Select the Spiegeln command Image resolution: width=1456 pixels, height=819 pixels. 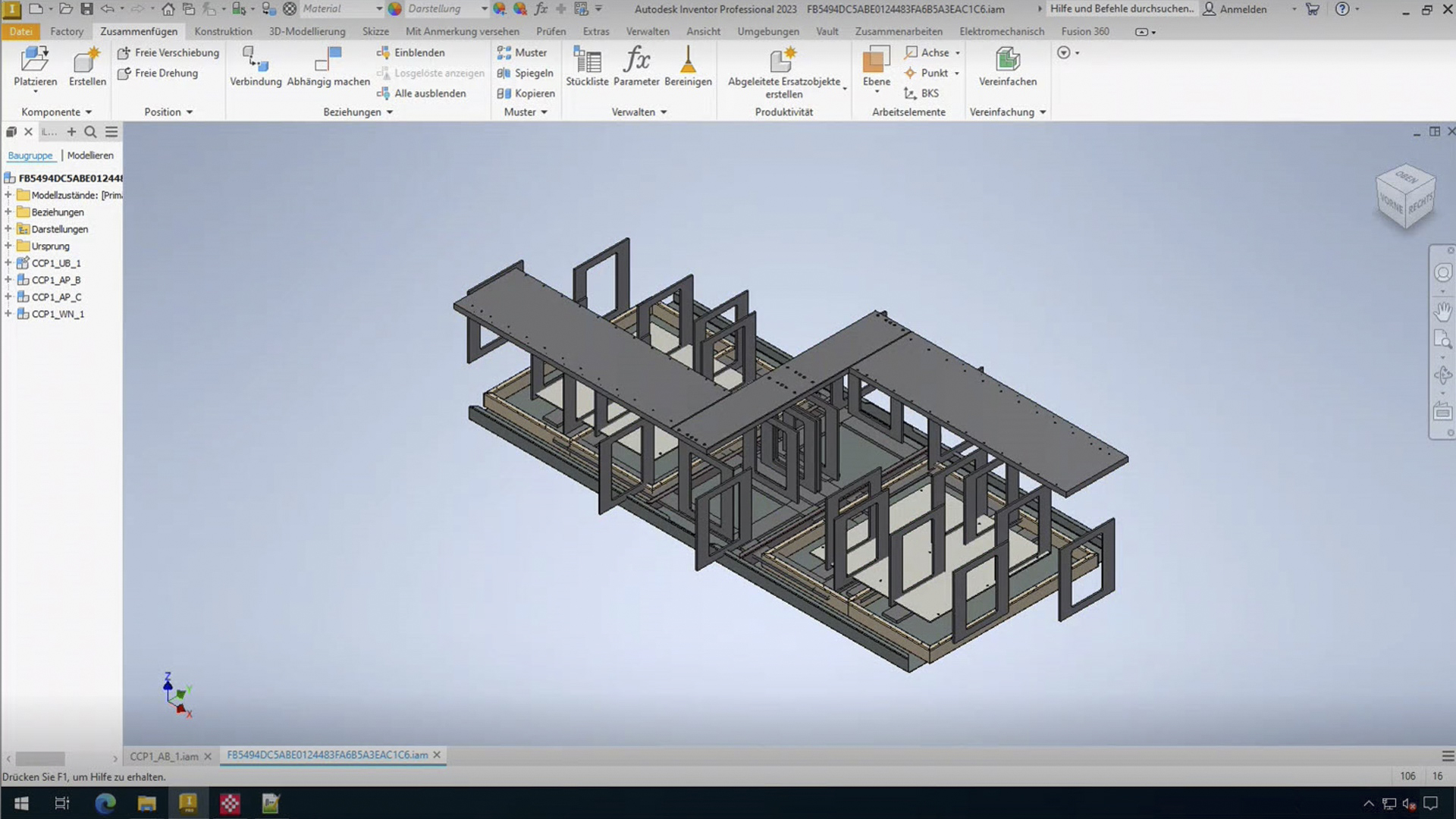(526, 73)
